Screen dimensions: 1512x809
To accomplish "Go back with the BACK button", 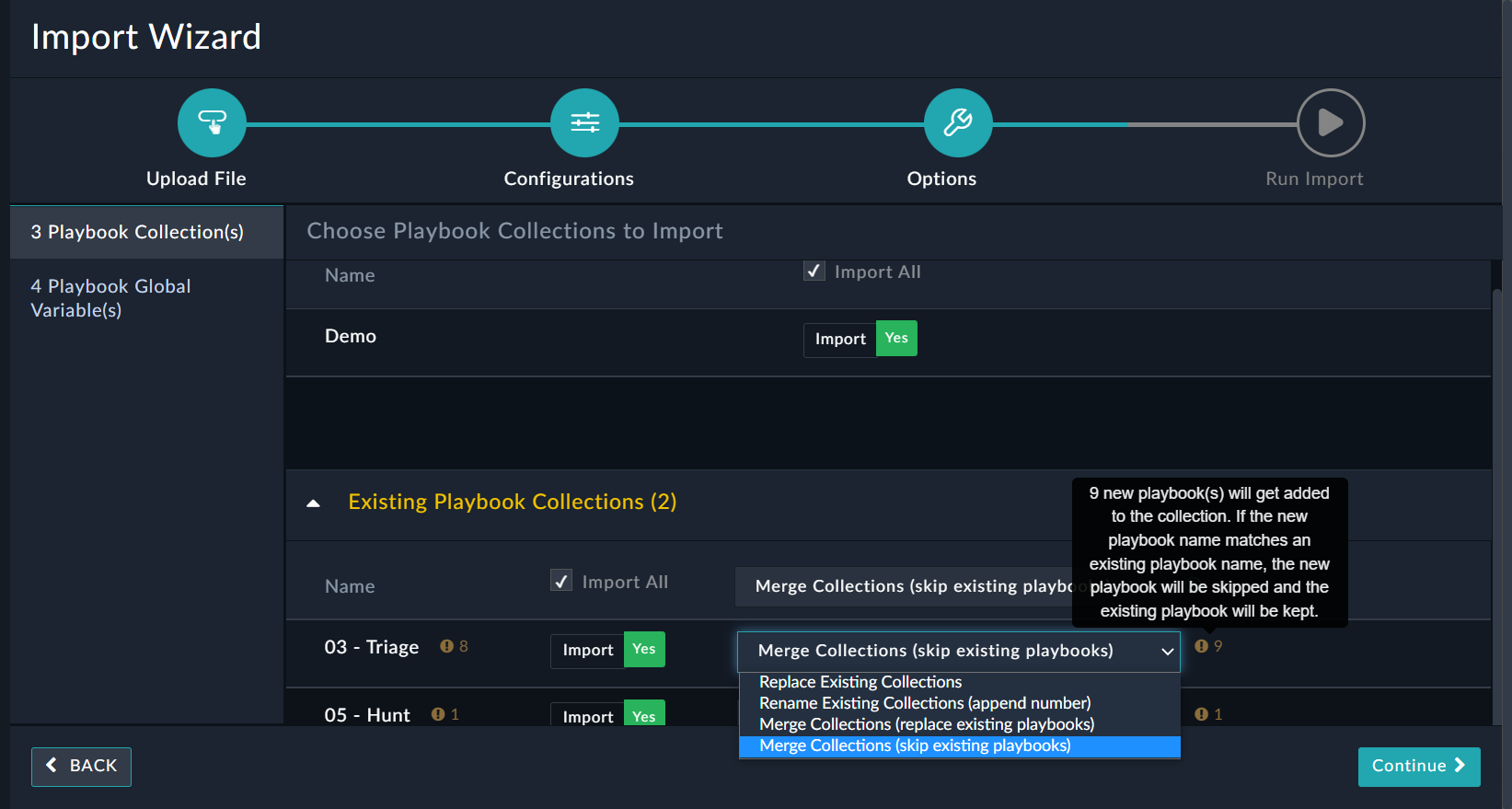I will [81, 766].
